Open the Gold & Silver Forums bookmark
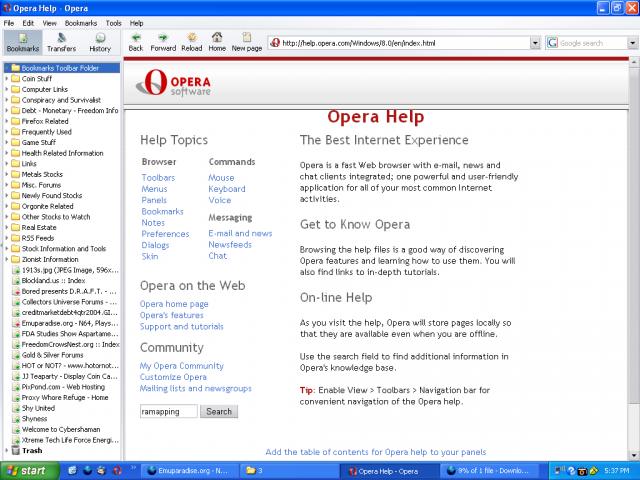The image size is (640, 480). pos(48,355)
